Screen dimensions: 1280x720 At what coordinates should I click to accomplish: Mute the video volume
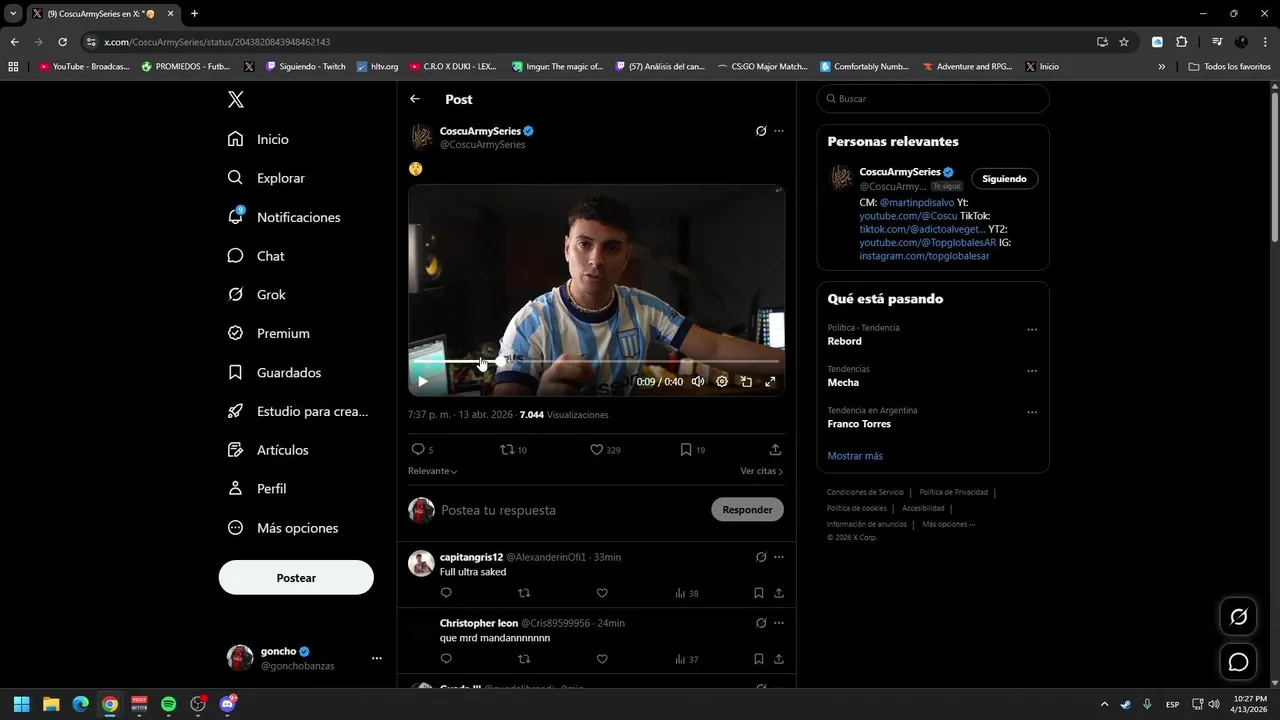(x=698, y=381)
